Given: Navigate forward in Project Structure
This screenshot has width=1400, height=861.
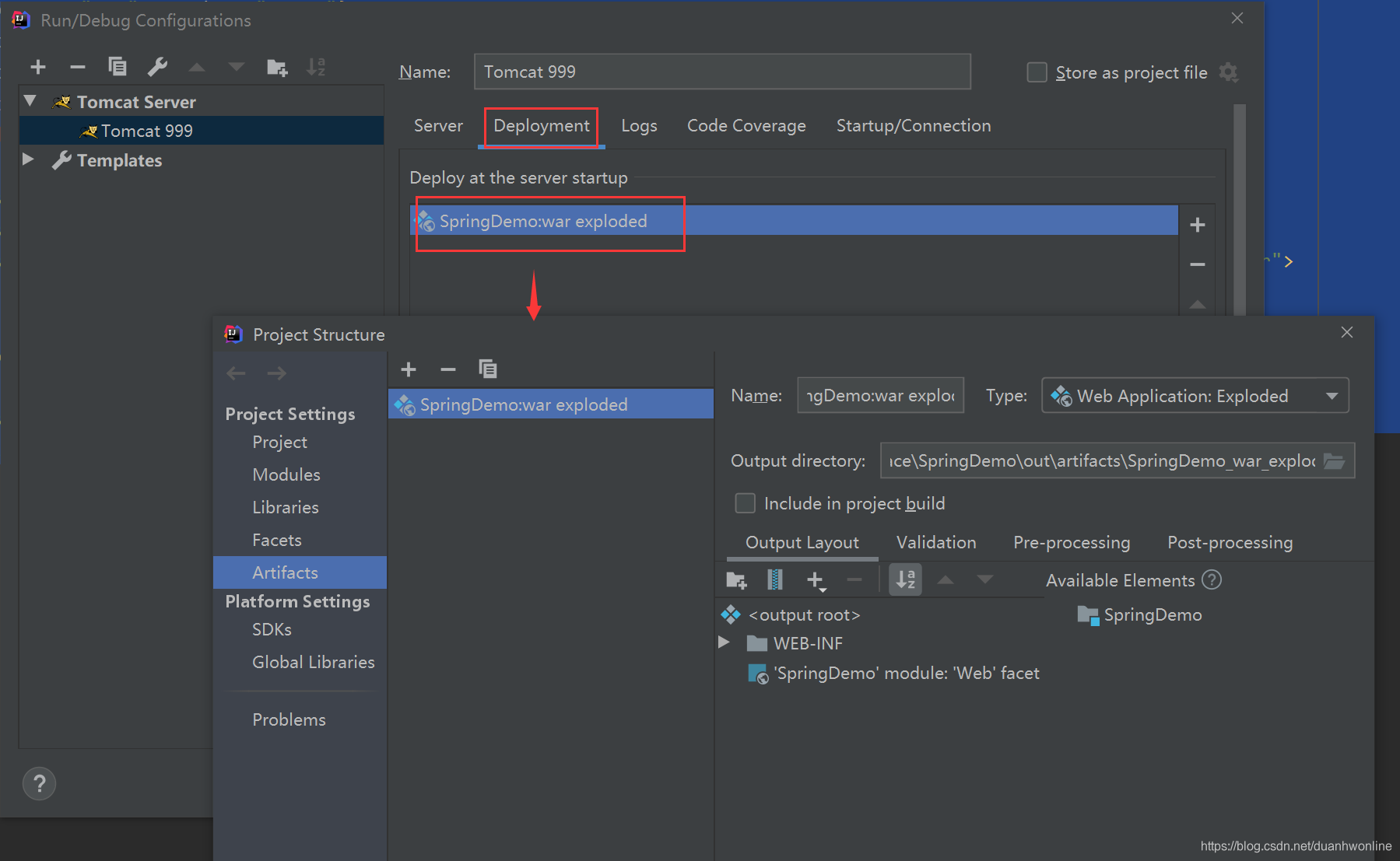Looking at the screenshot, I should coord(276,373).
